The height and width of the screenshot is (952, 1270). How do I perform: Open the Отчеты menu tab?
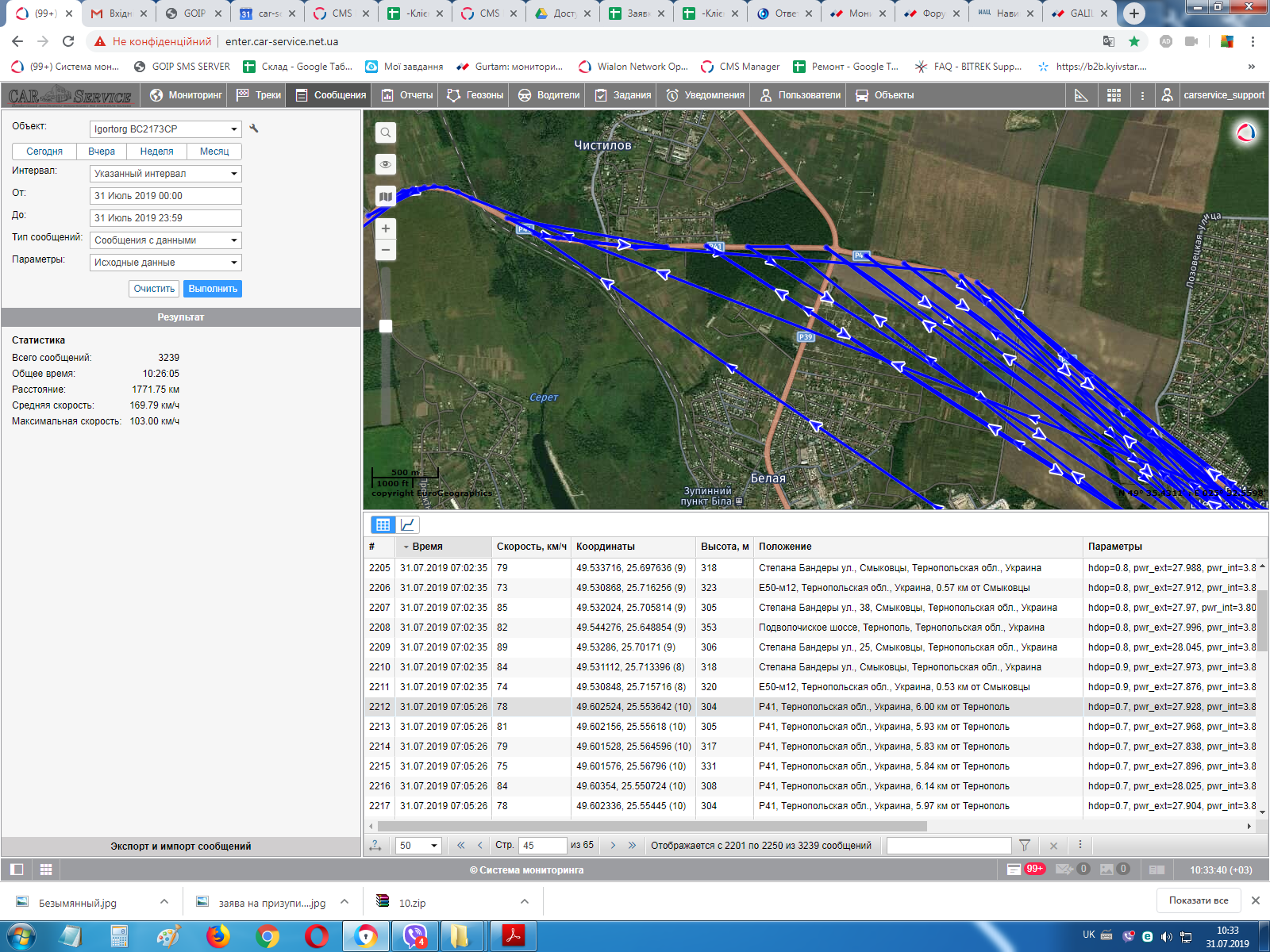click(407, 95)
